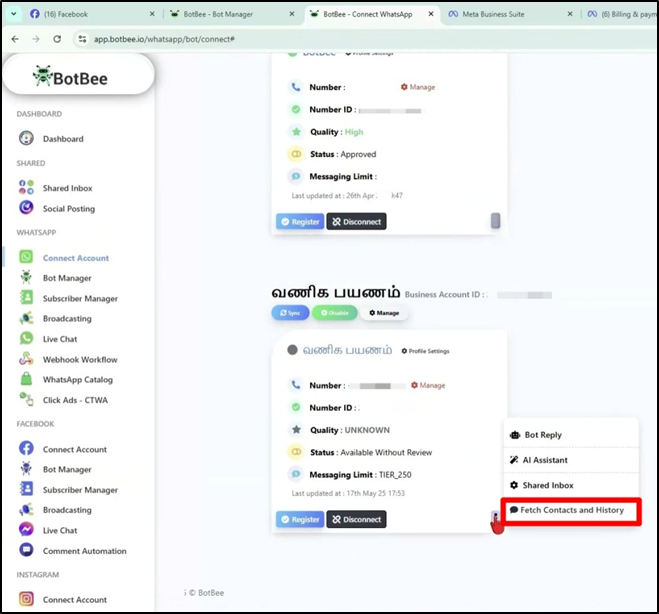Click the blue Sync button
659x614 pixels.
coord(289,313)
